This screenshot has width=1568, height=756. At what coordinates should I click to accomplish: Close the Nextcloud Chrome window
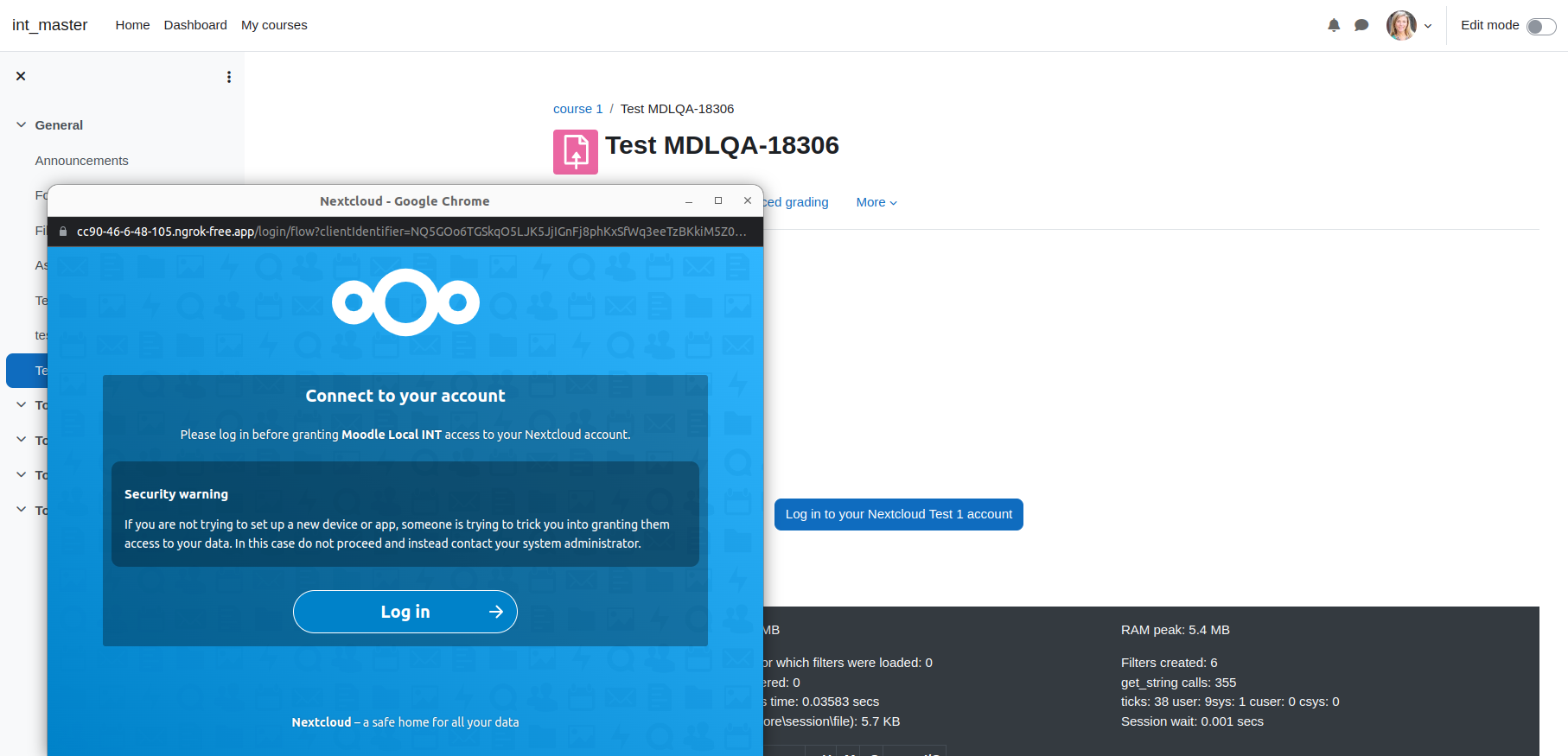pyautogui.click(x=748, y=200)
